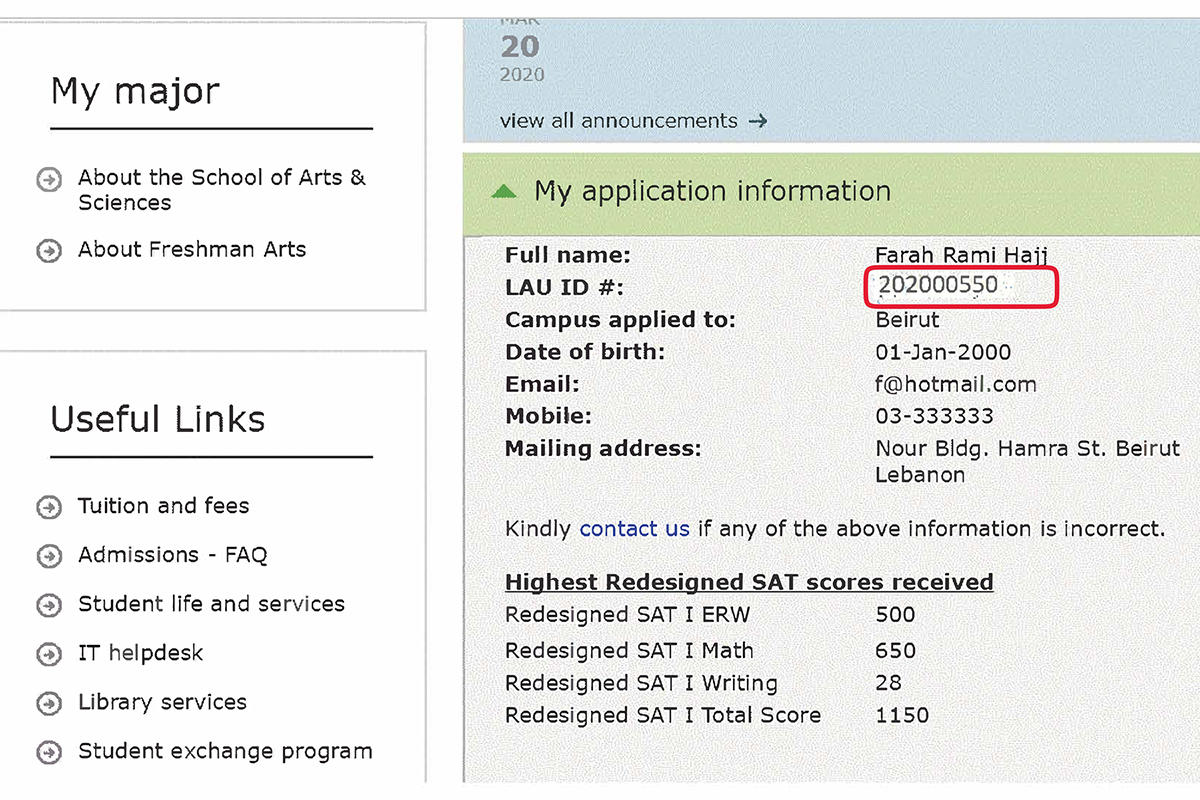
Task: Follow the contact us link
Action: tap(634, 528)
